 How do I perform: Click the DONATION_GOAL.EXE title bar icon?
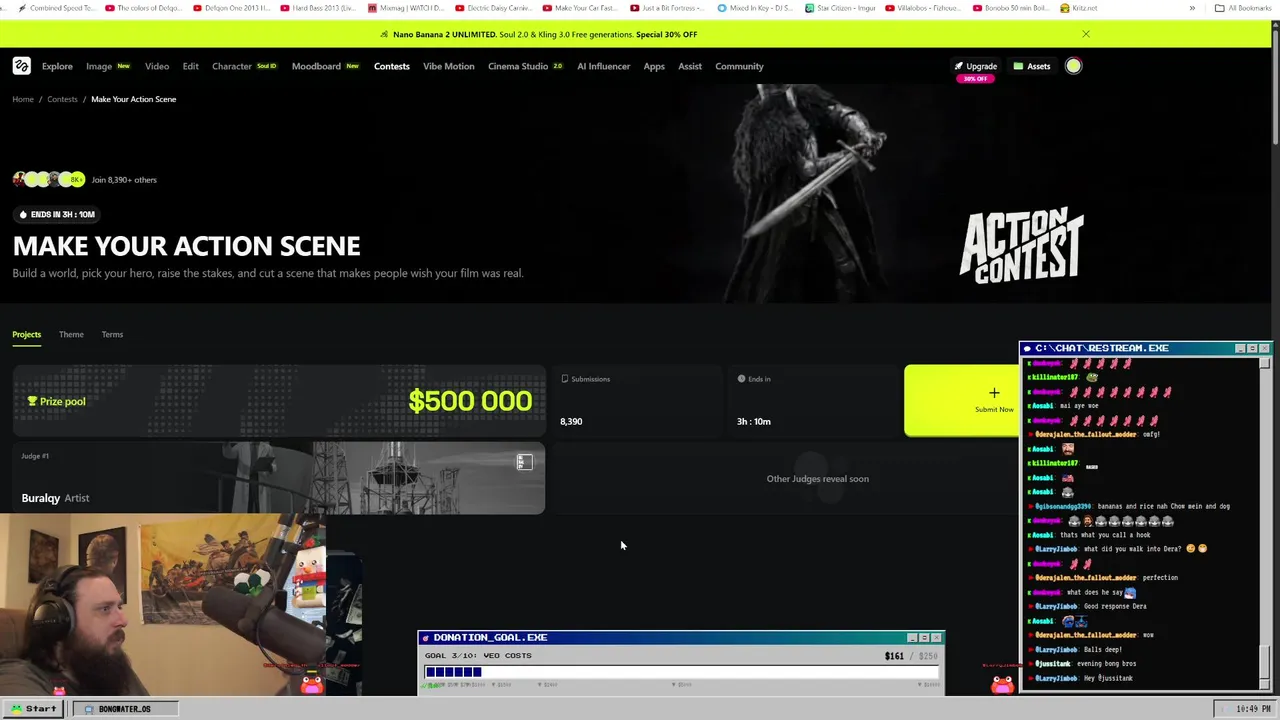(x=425, y=637)
